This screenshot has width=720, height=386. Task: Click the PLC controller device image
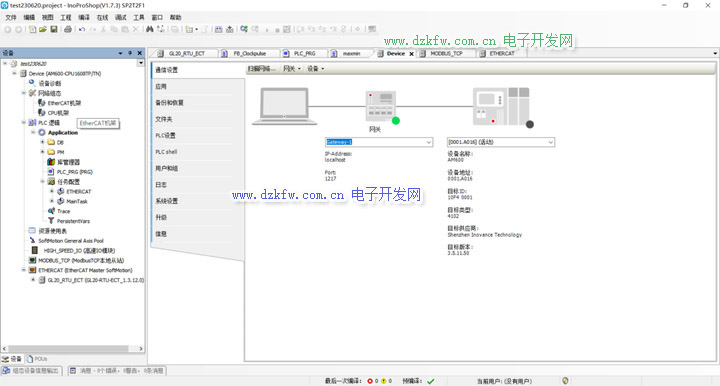(x=501, y=106)
